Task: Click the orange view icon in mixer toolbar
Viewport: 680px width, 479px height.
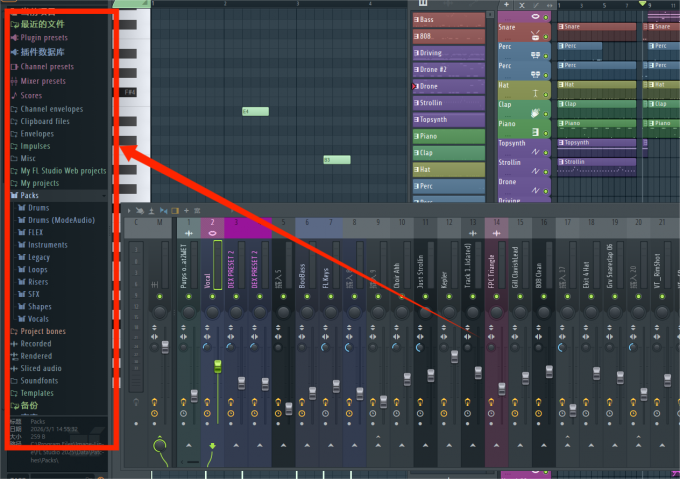Action: click(x=175, y=211)
